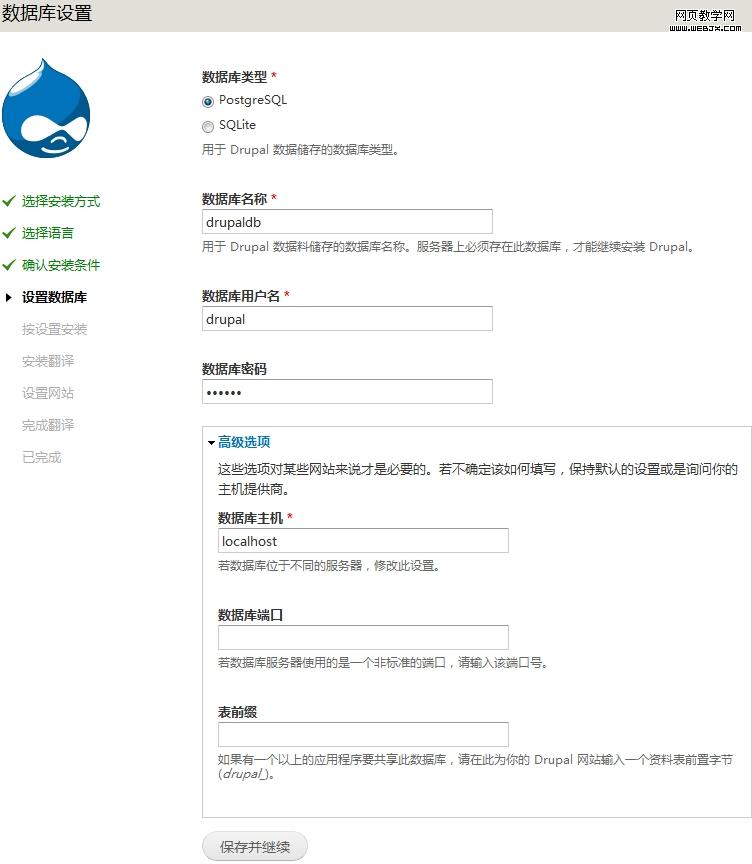Screen dimensions: 752x864
Task: Select the SQLite radio button
Action: 208,126
